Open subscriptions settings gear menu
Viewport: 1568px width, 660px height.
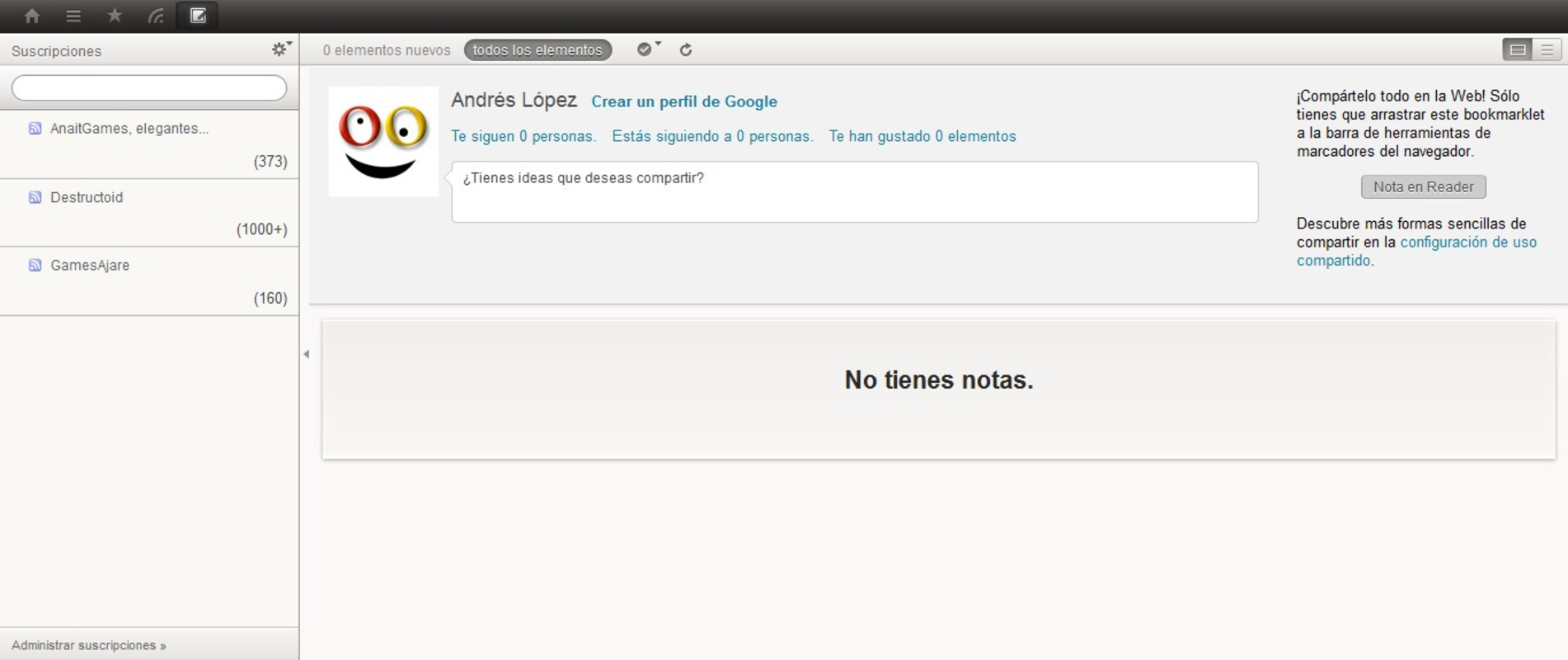click(281, 49)
